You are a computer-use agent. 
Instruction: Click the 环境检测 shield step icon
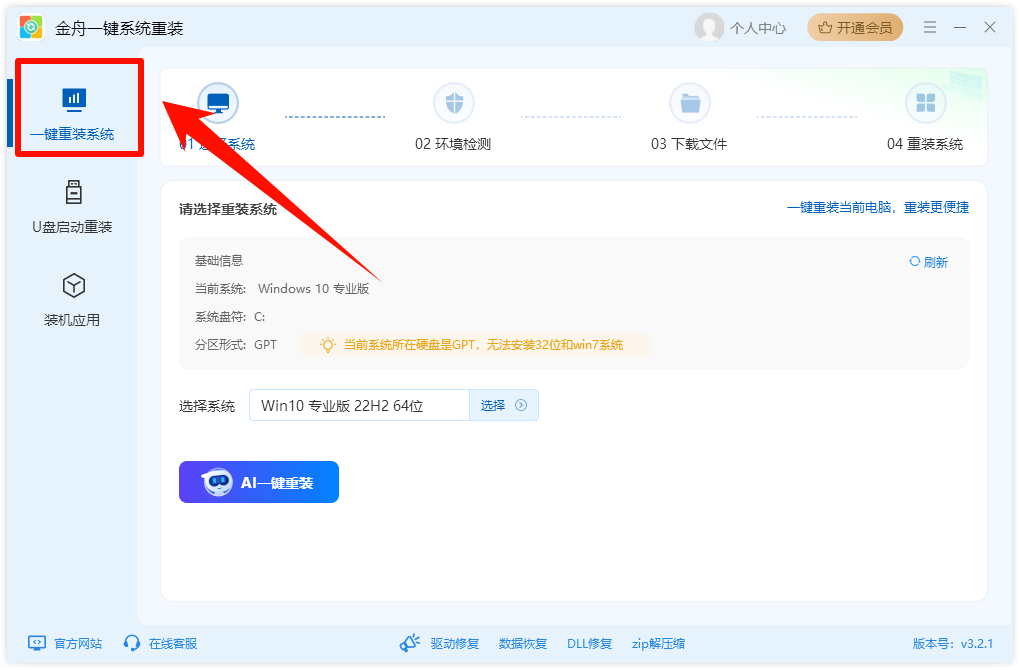tap(453, 103)
